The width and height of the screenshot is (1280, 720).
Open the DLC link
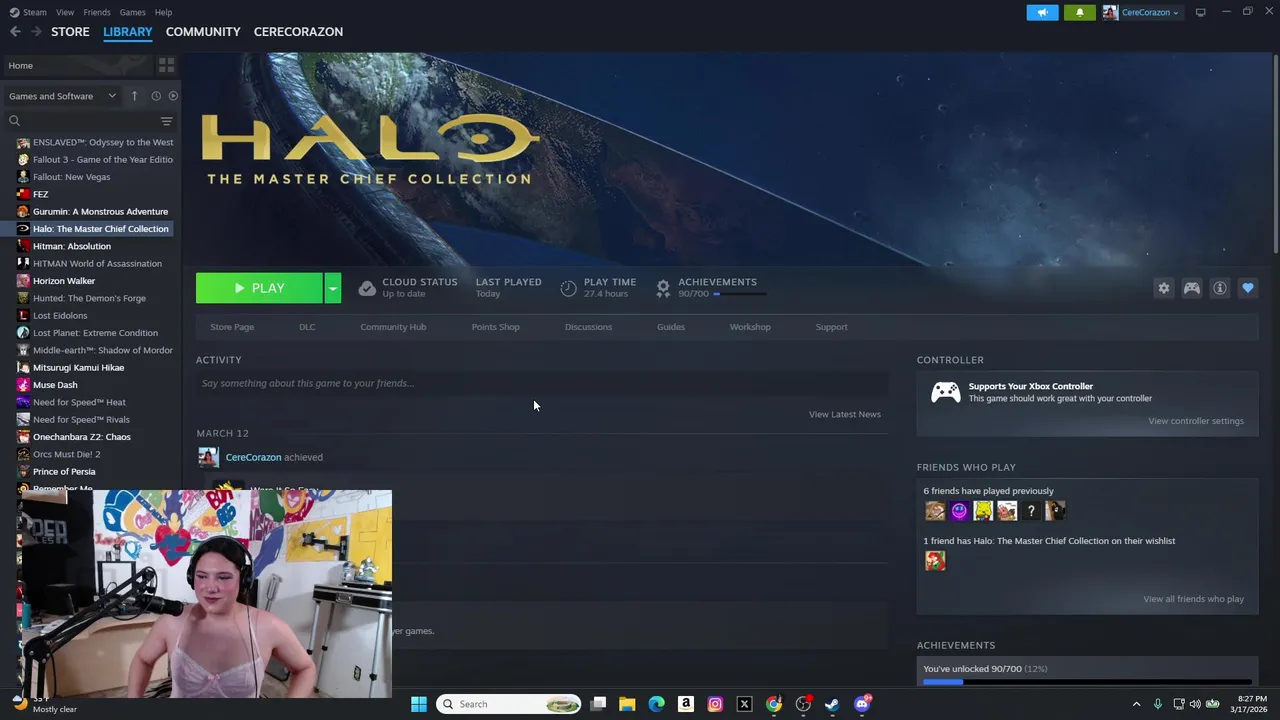(307, 327)
